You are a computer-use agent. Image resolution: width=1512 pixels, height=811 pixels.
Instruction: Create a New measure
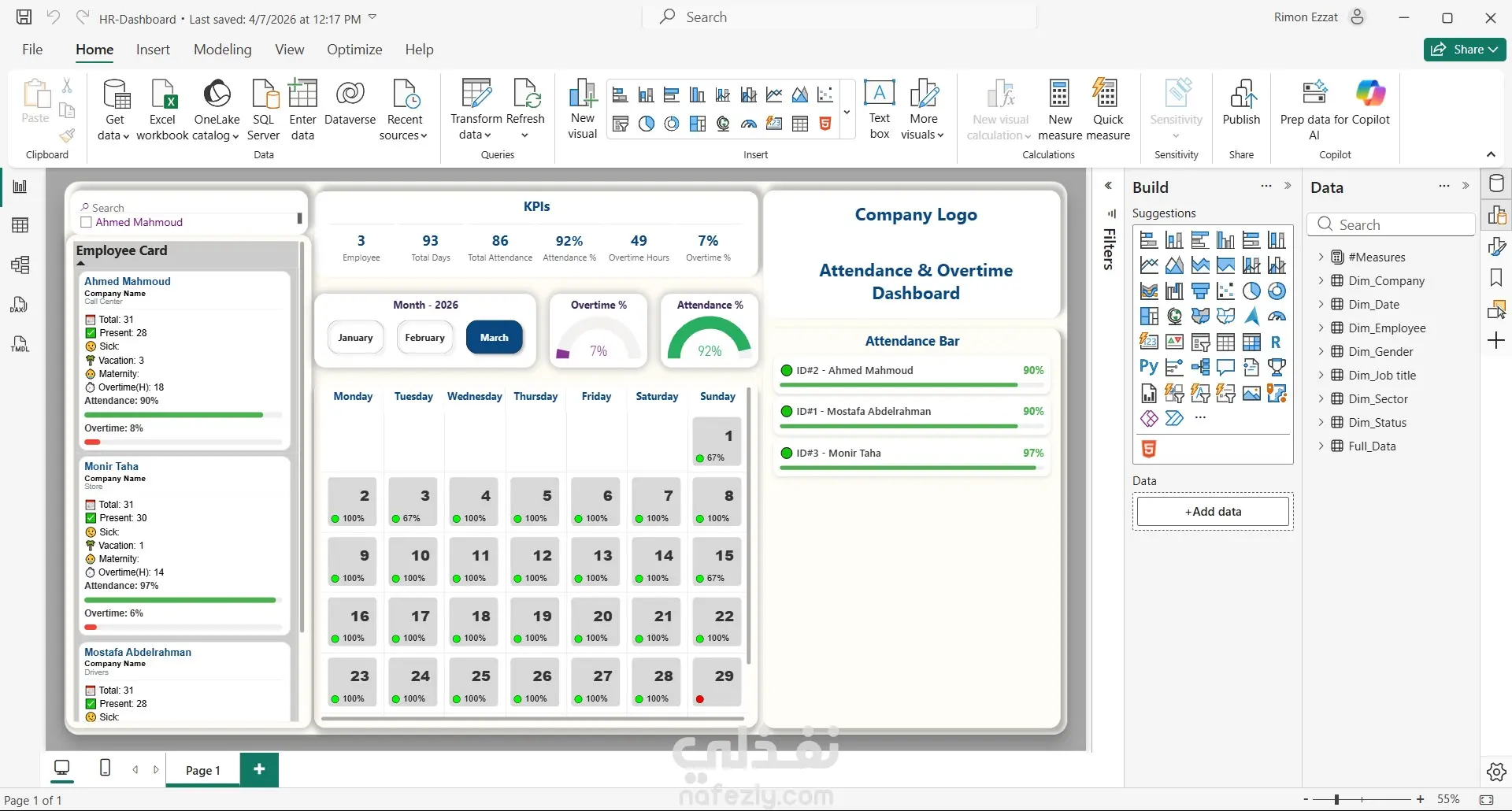pos(1060,109)
